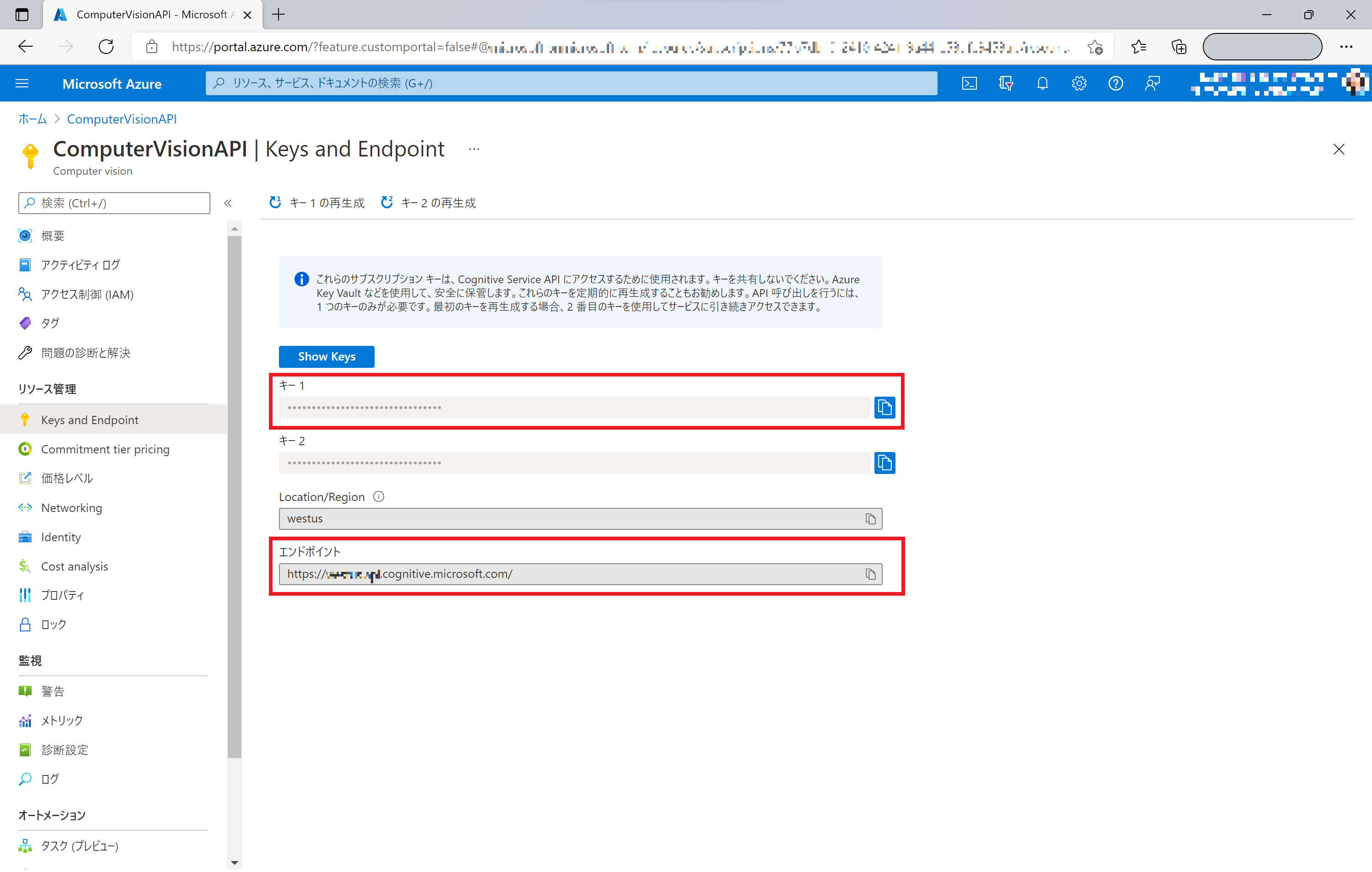Open 概要 overview in sidebar
The image size is (1372, 872).
pos(114,235)
